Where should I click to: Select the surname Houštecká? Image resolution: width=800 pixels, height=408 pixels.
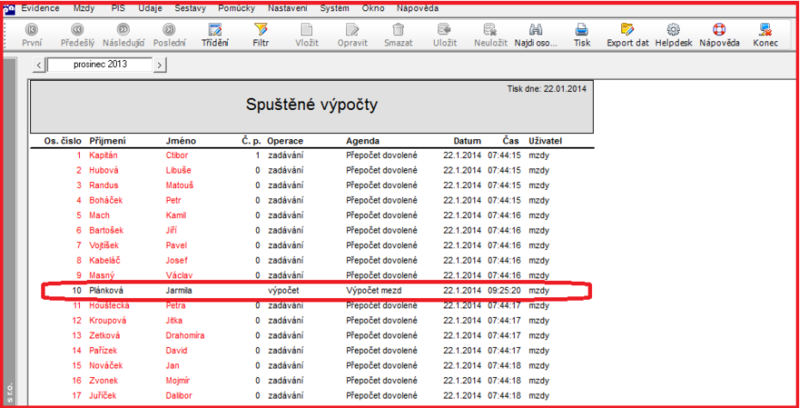[x=109, y=305]
